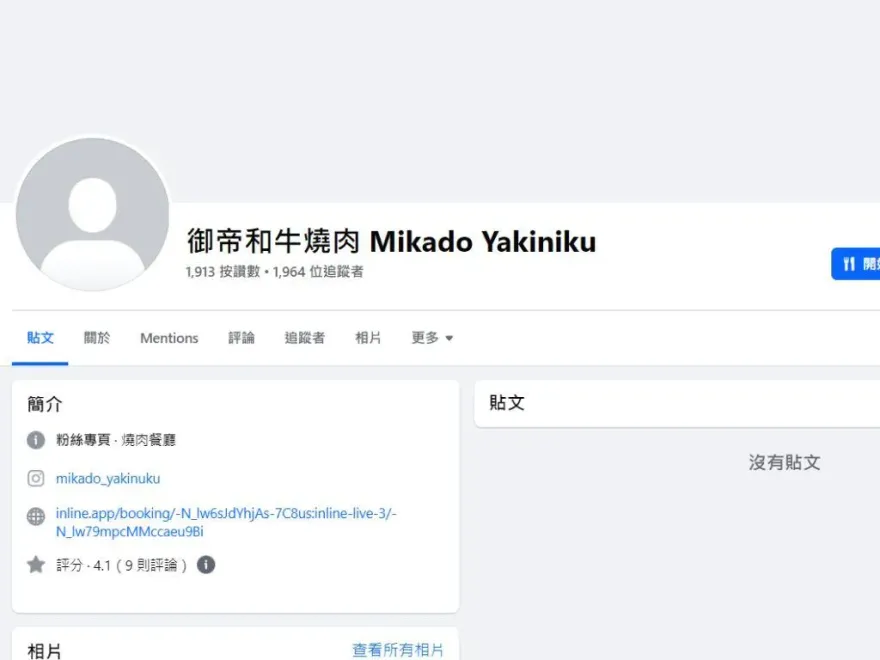This screenshot has height=660, width=880.
Task: Open the 相片 tab
Action: point(368,338)
